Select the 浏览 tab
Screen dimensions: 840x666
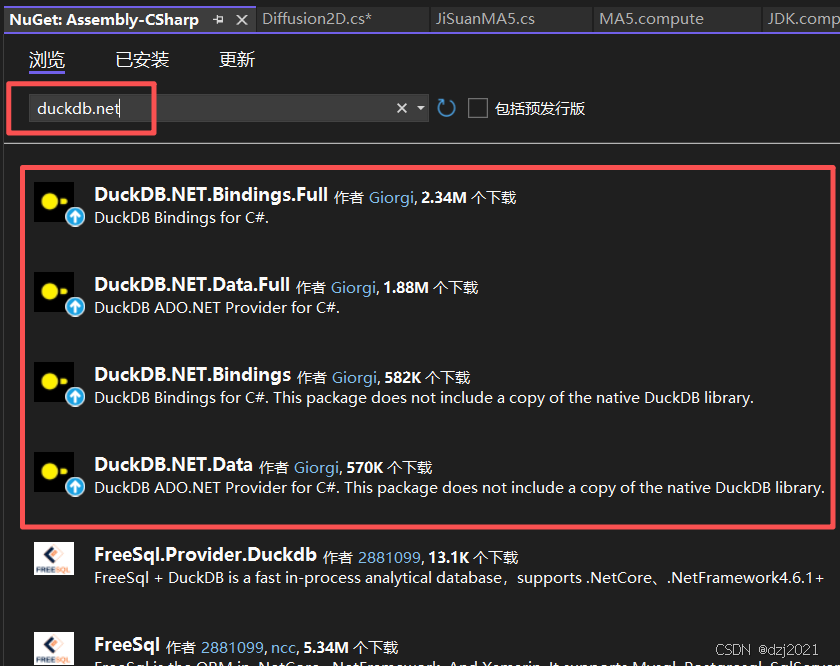(x=47, y=59)
